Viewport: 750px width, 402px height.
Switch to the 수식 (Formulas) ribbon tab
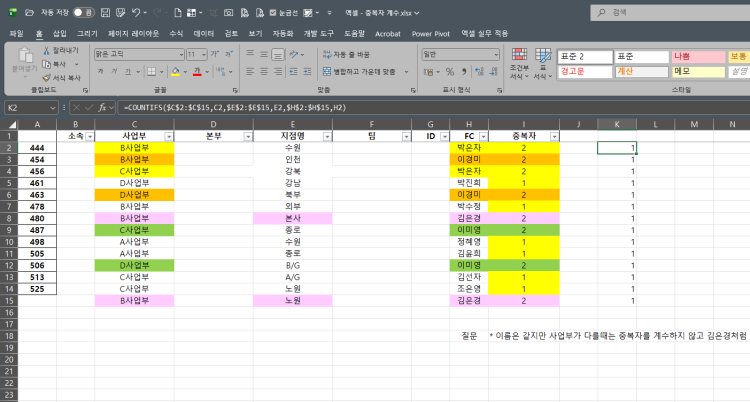point(176,33)
